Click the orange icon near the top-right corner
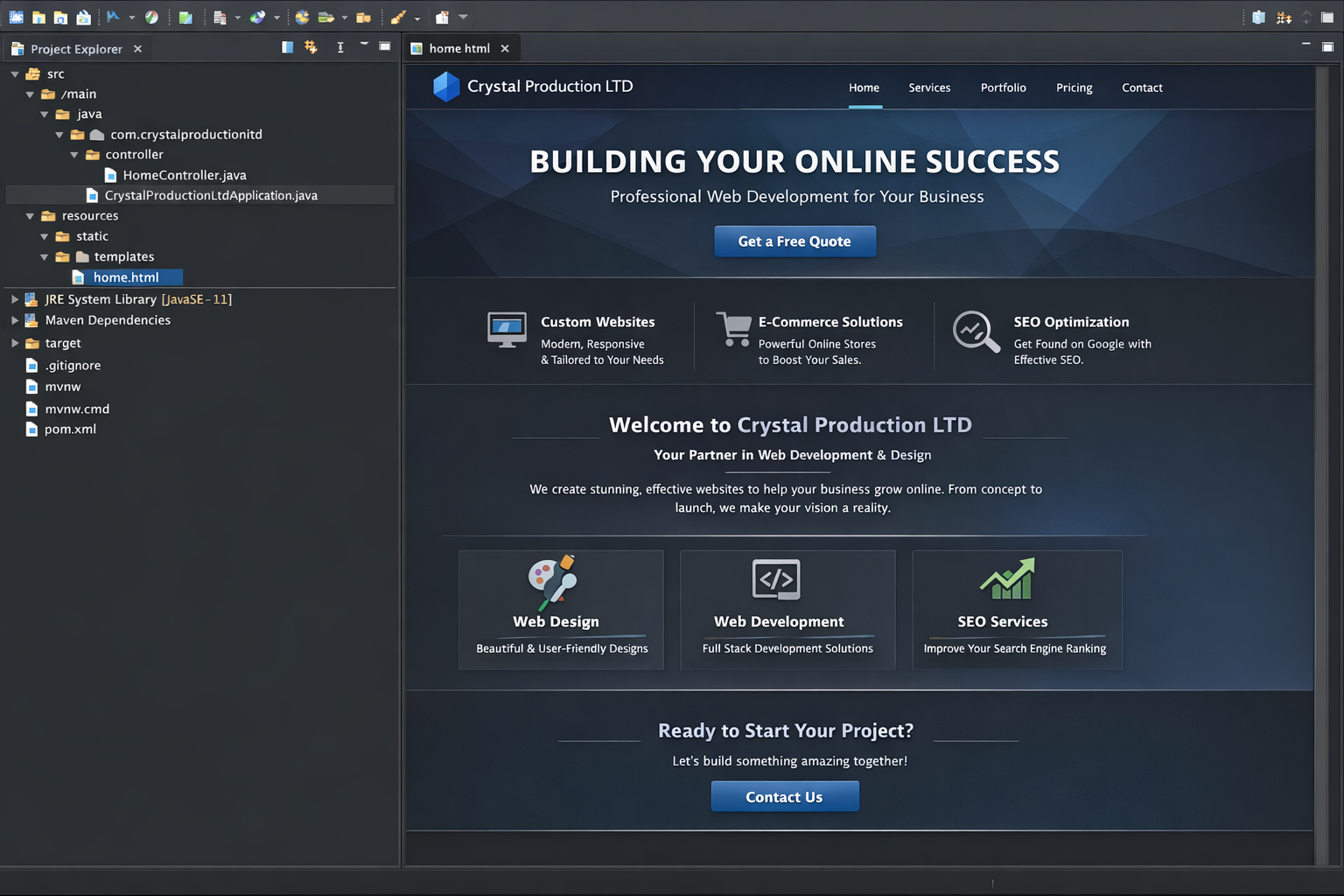1344x896 pixels. (1284, 17)
